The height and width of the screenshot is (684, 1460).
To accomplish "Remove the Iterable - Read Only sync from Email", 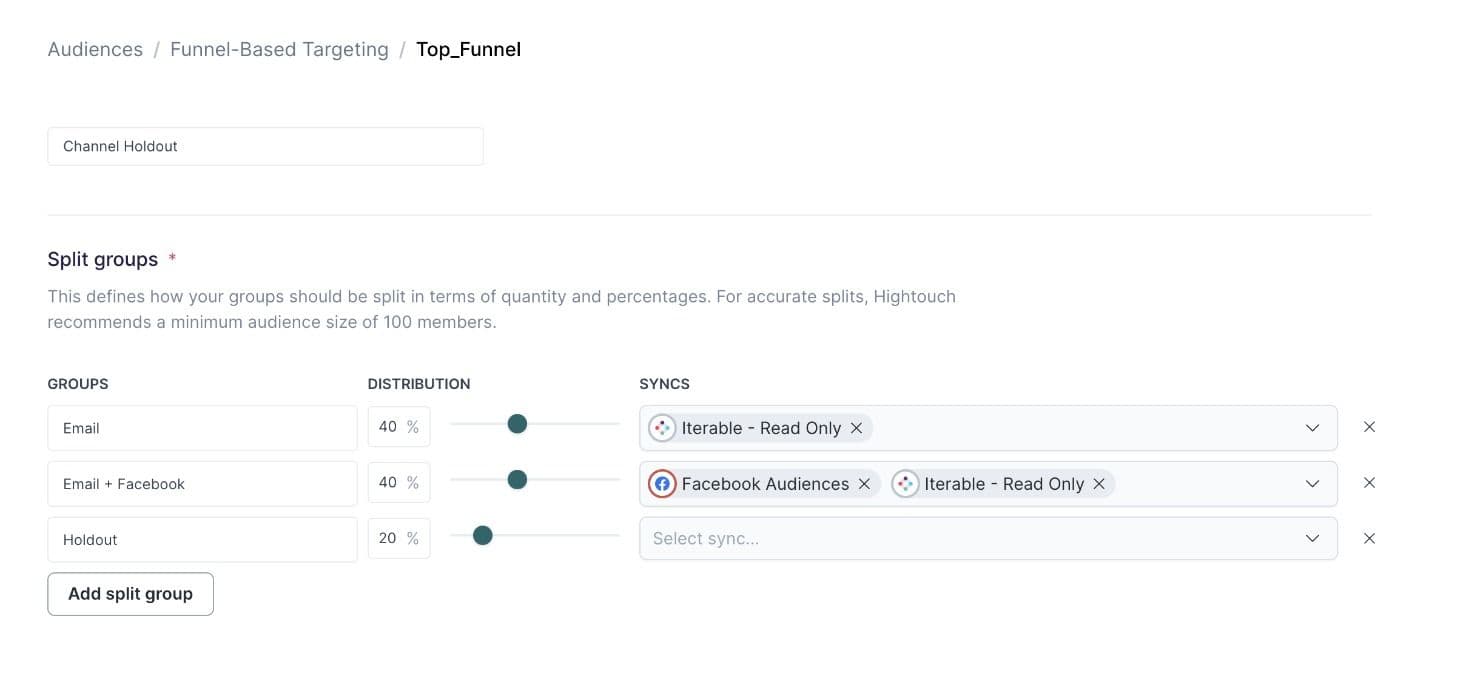I will tap(856, 428).
